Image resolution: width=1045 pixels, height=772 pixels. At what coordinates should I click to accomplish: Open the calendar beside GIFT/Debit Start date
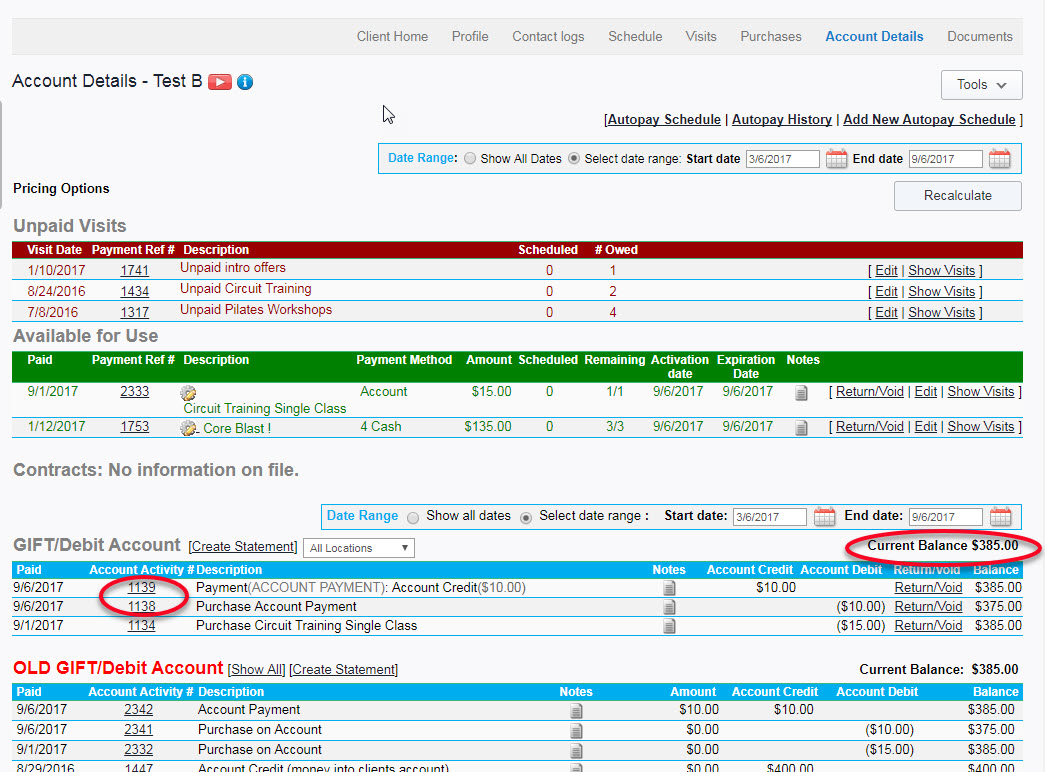point(824,517)
